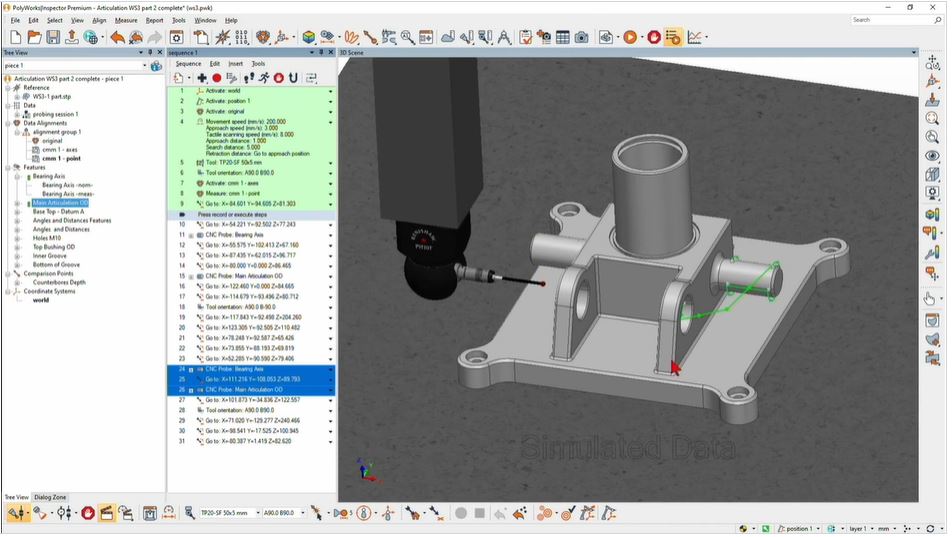This screenshot has width=952, height=537.
Task: Click the black plus icon in sequence toolbar
Action: point(202,78)
